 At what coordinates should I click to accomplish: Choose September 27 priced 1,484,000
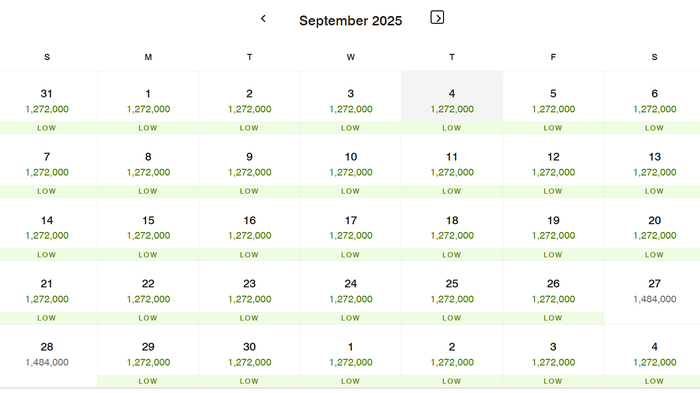pyautogui.click(x=654, y=293)
